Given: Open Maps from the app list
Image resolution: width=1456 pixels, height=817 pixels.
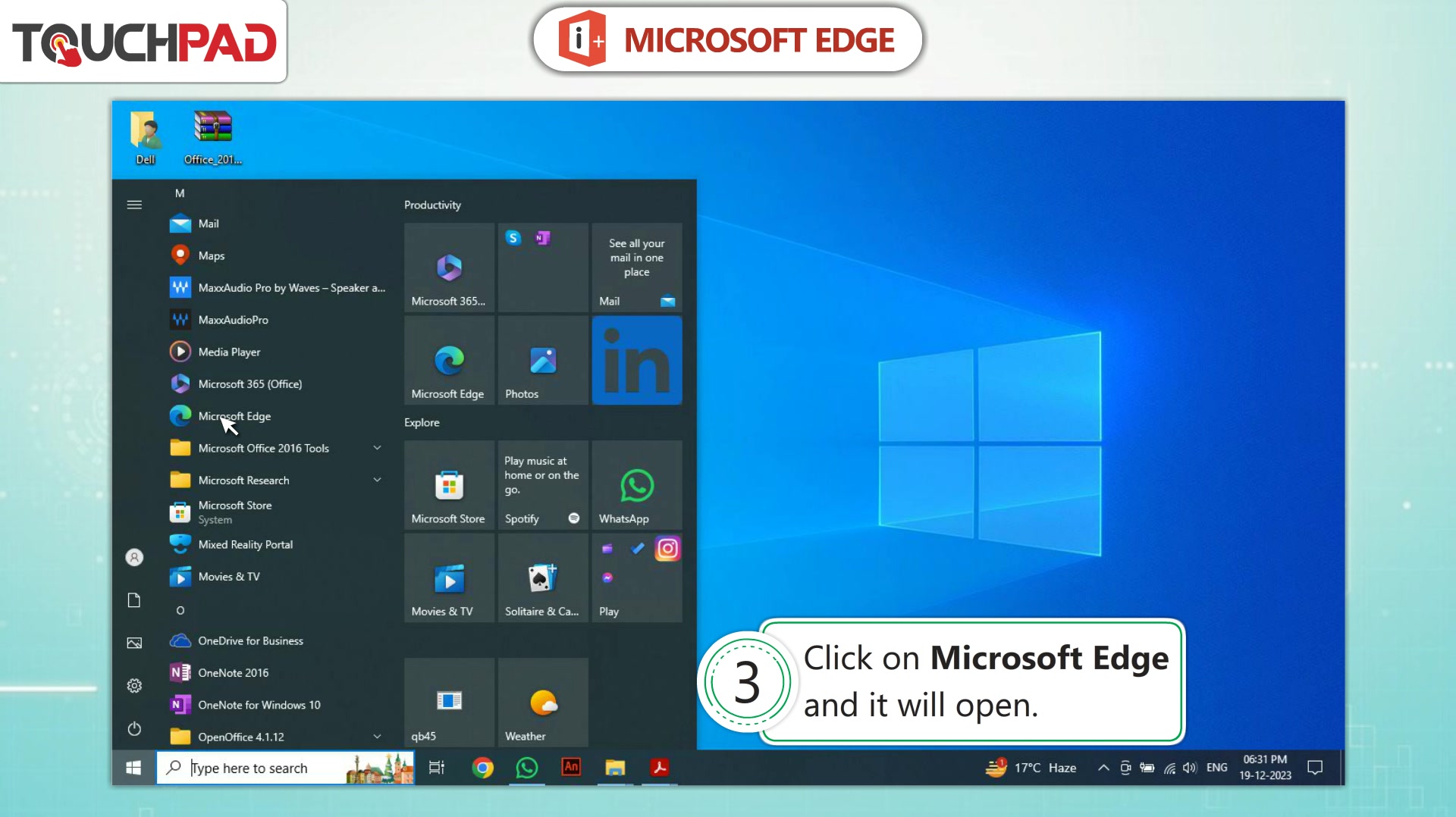Looking at the screenshot, I should click(x=278, y=255).
